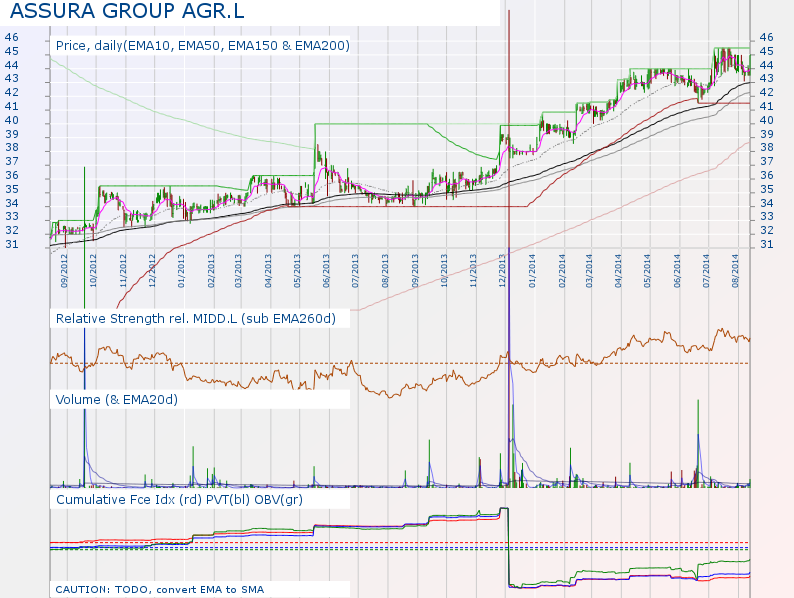Select the 05/2014 date axis label

coord(647,271)
